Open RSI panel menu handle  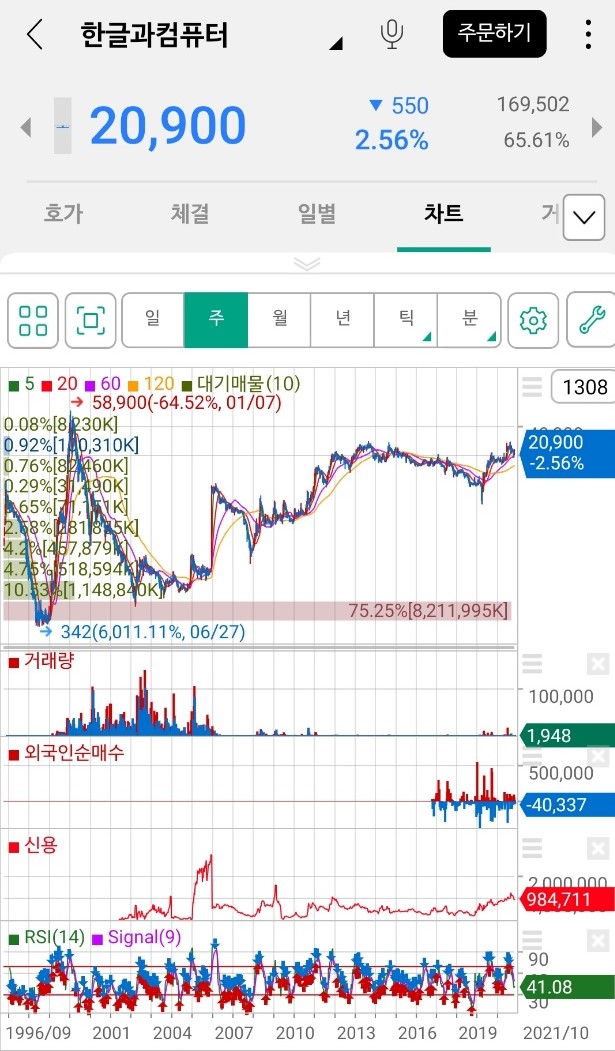point(532,941)
